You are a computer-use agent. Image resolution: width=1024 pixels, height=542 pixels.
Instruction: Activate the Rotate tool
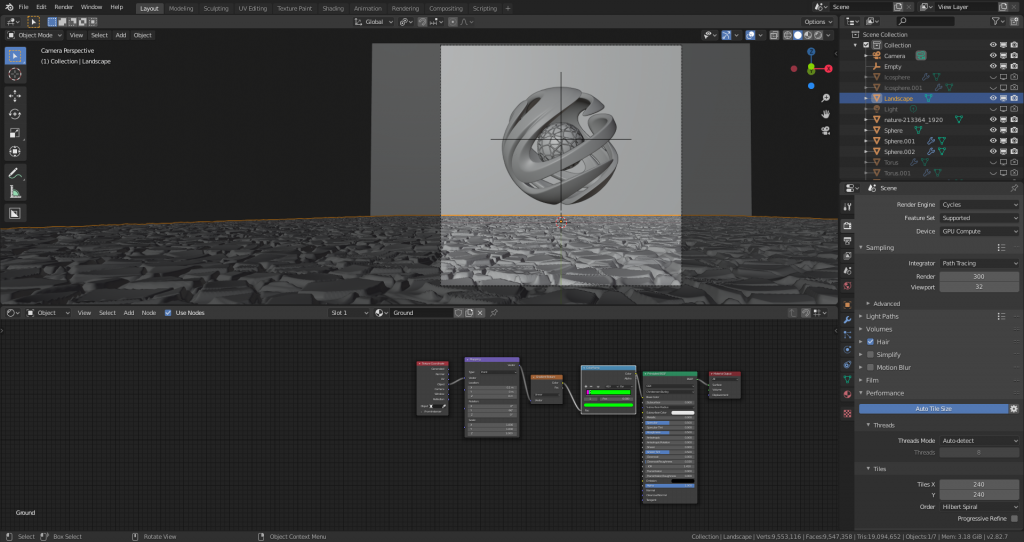[x=14, y=114]
